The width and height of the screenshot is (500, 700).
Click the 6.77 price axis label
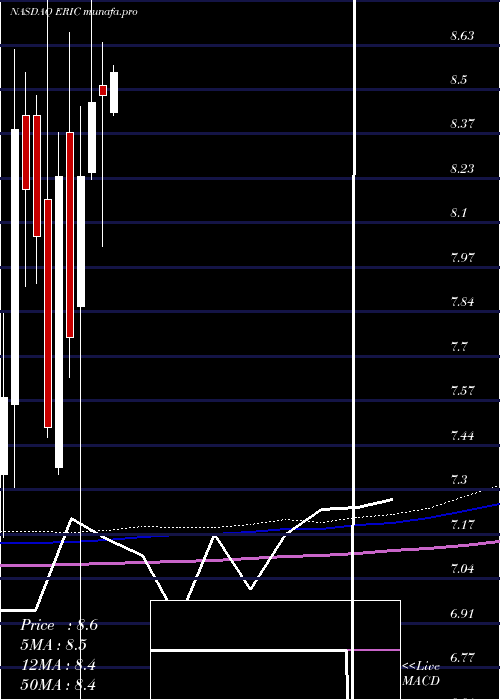coord(462,657)
